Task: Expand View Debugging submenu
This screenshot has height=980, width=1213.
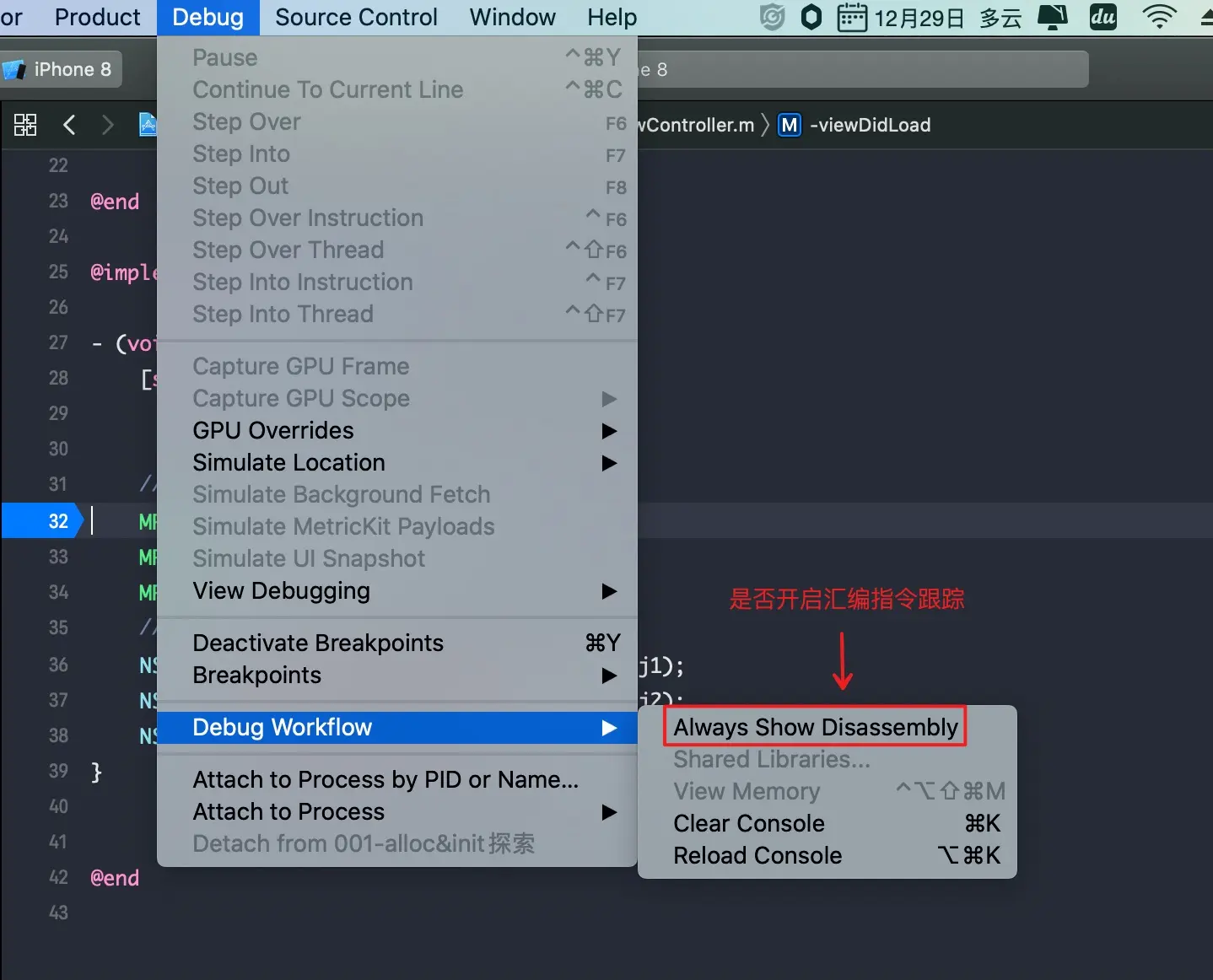Action: (396, 590)
